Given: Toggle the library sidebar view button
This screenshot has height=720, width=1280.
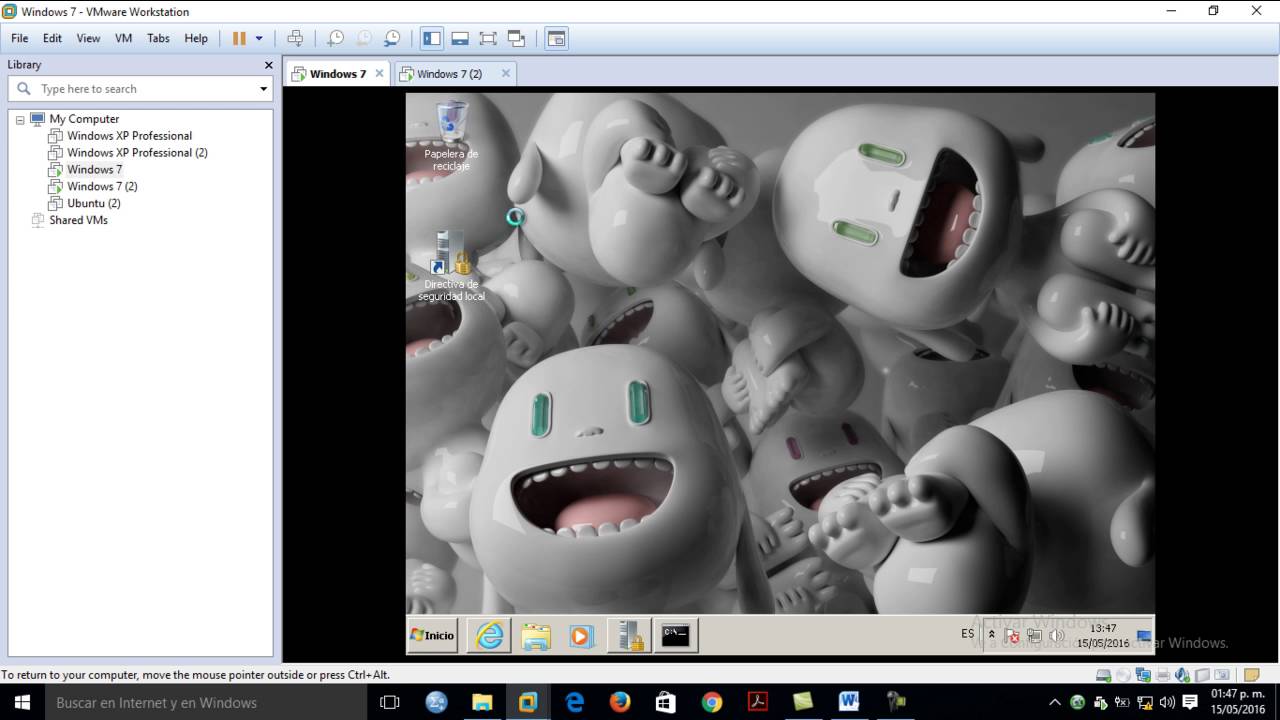Looking at the screenshot, I should tap(432, 38).
